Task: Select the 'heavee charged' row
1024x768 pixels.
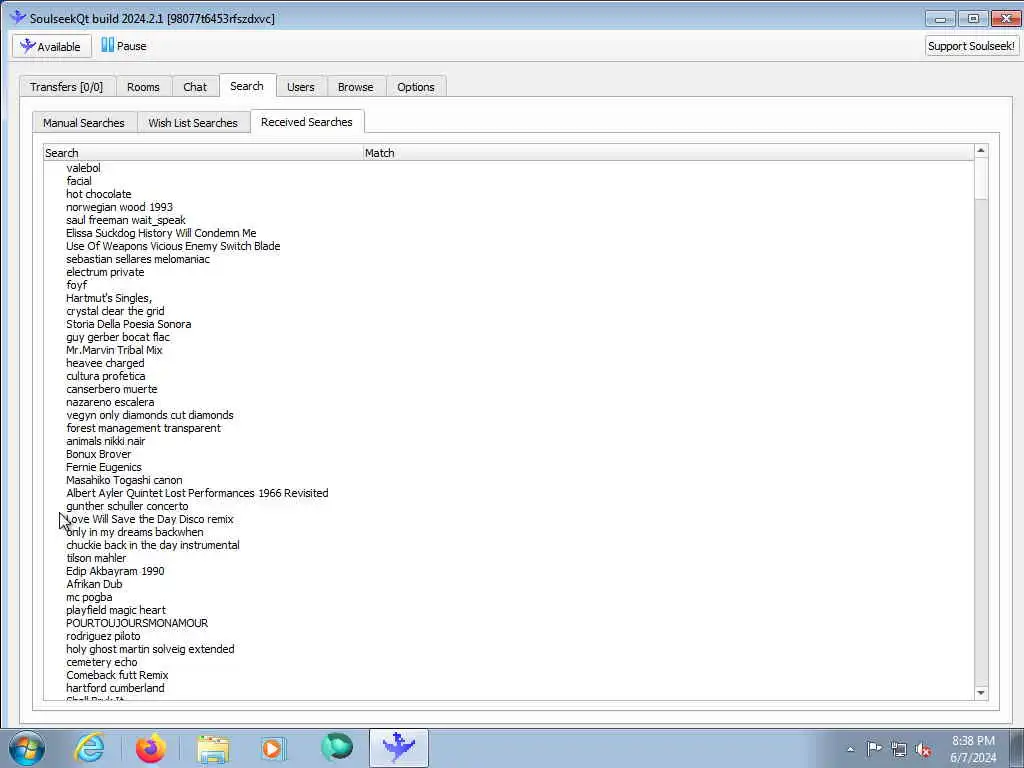Action: 105,363
